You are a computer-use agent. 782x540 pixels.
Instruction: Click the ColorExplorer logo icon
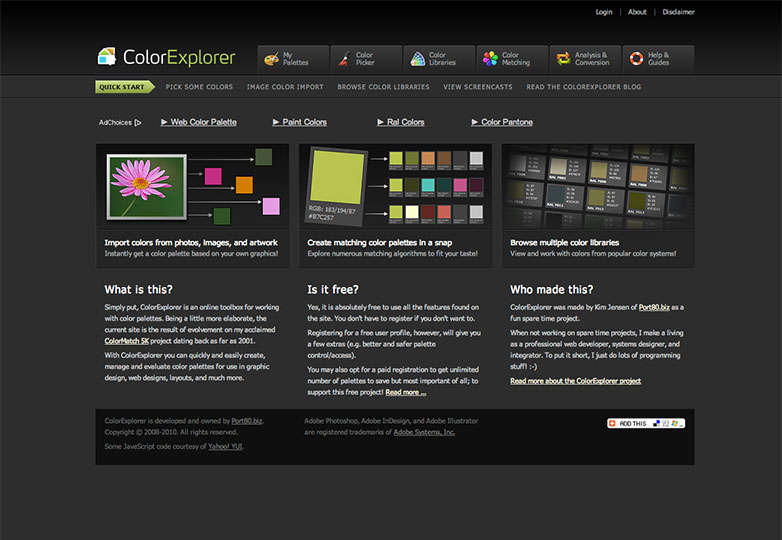coord(107,57)
